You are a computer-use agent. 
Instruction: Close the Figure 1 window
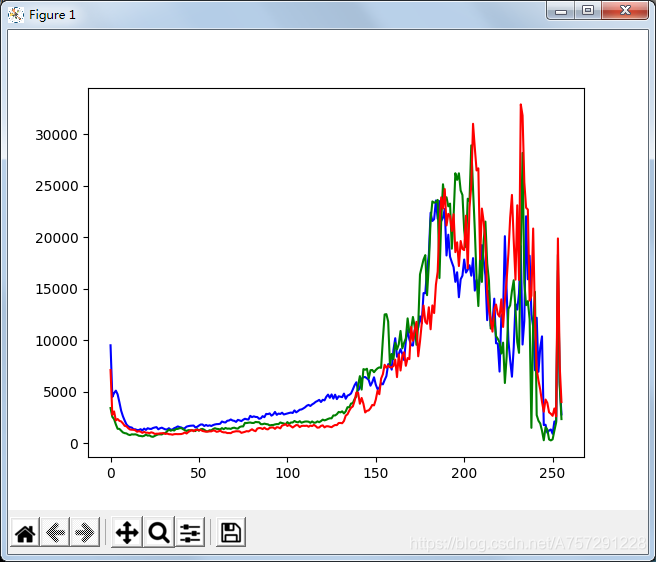(625, 11)
